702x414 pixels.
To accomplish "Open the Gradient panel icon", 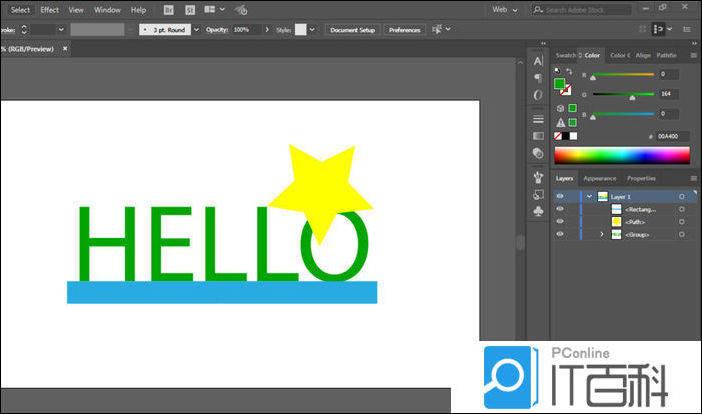I will click(x=538, y=136).
